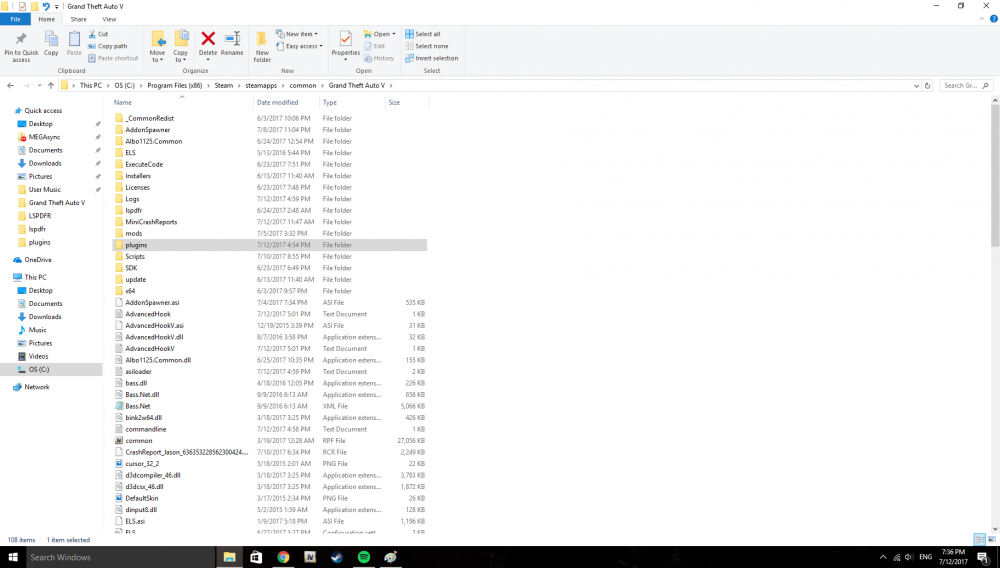The image size is (1000, 568).
Task: Sort by the Size column header
Action: coord(394,102)
